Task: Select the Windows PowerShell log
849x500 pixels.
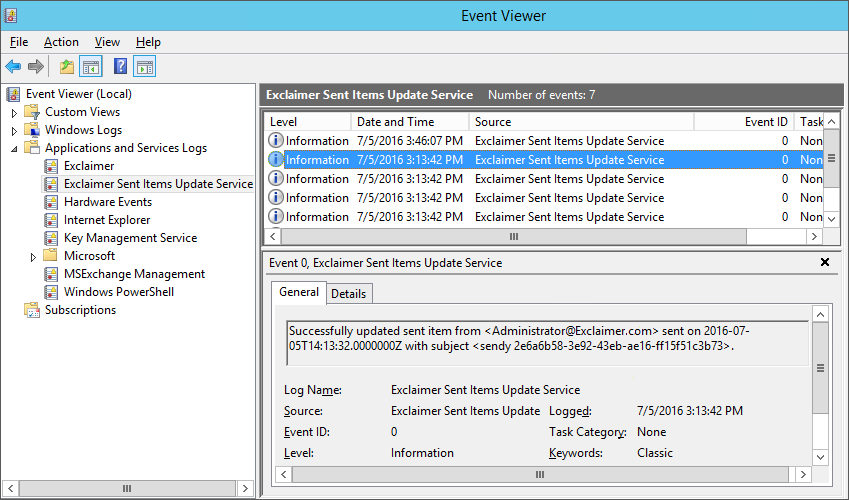Action: tap(119, 292)
